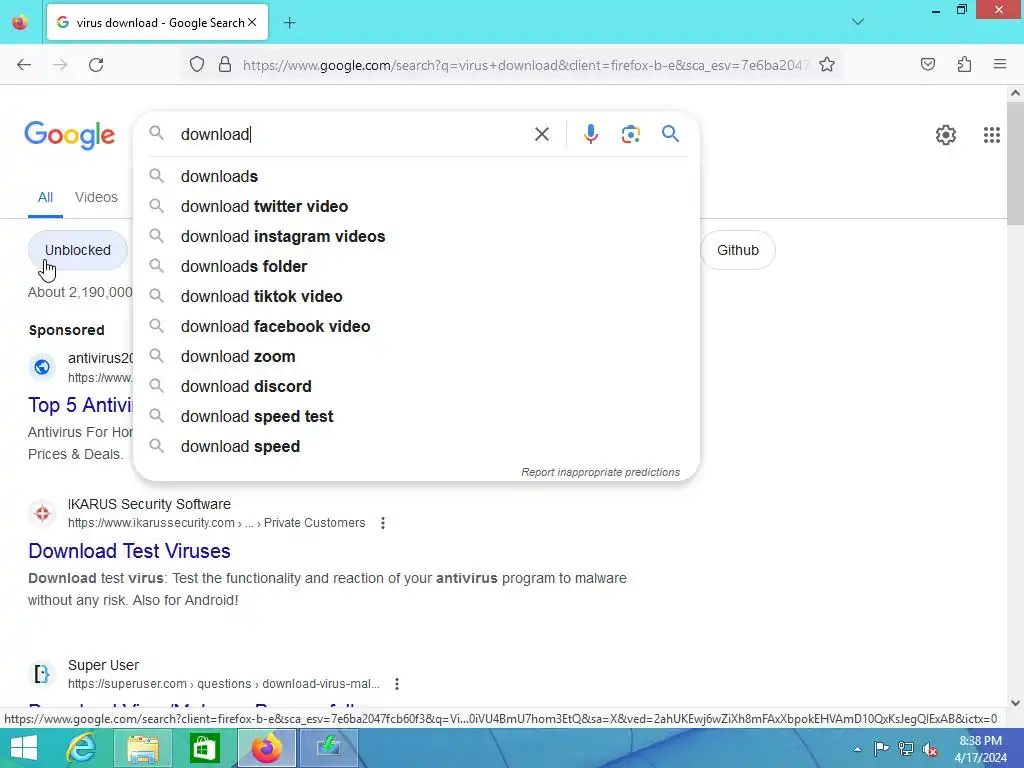The image size is (1024, 768).
Task: Open the Google apps grid
Action: (x=991, y=135)
